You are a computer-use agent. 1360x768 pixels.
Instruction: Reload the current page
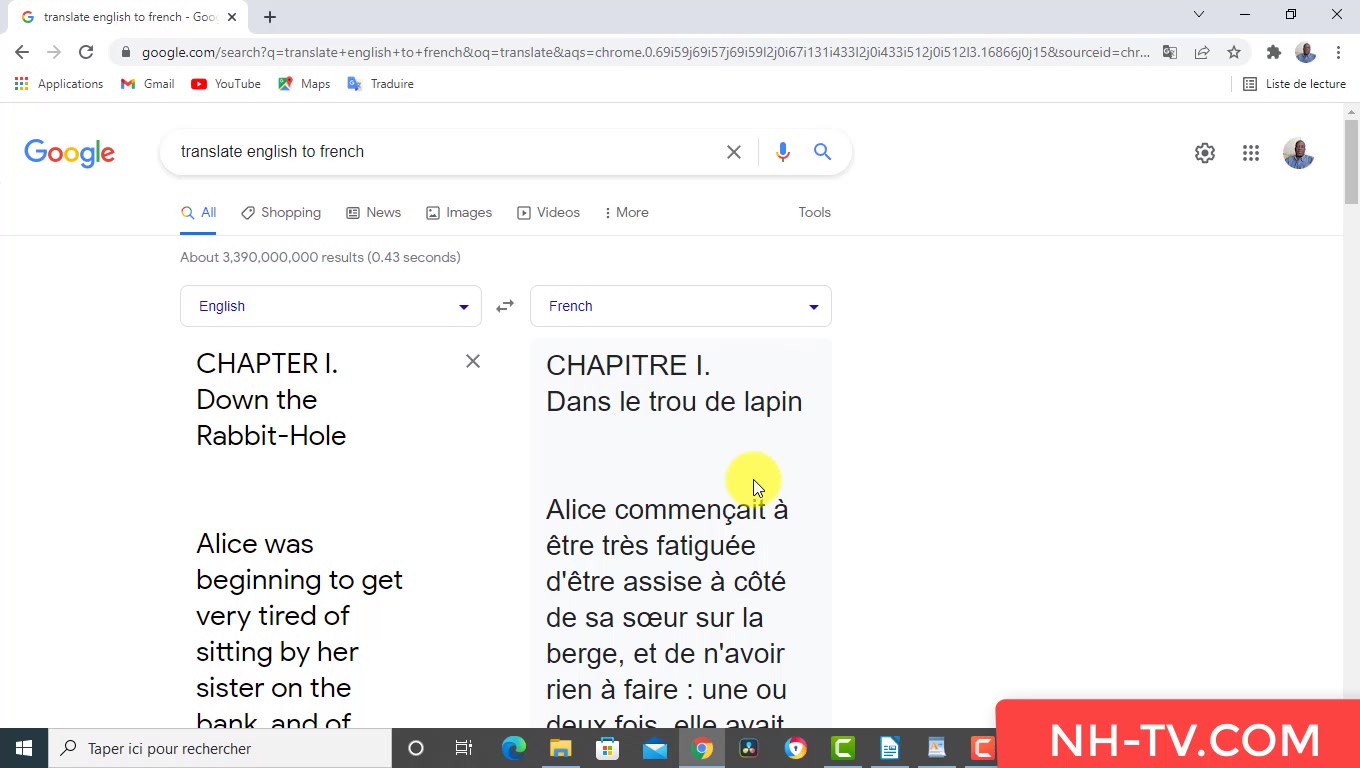click(86, 52)
